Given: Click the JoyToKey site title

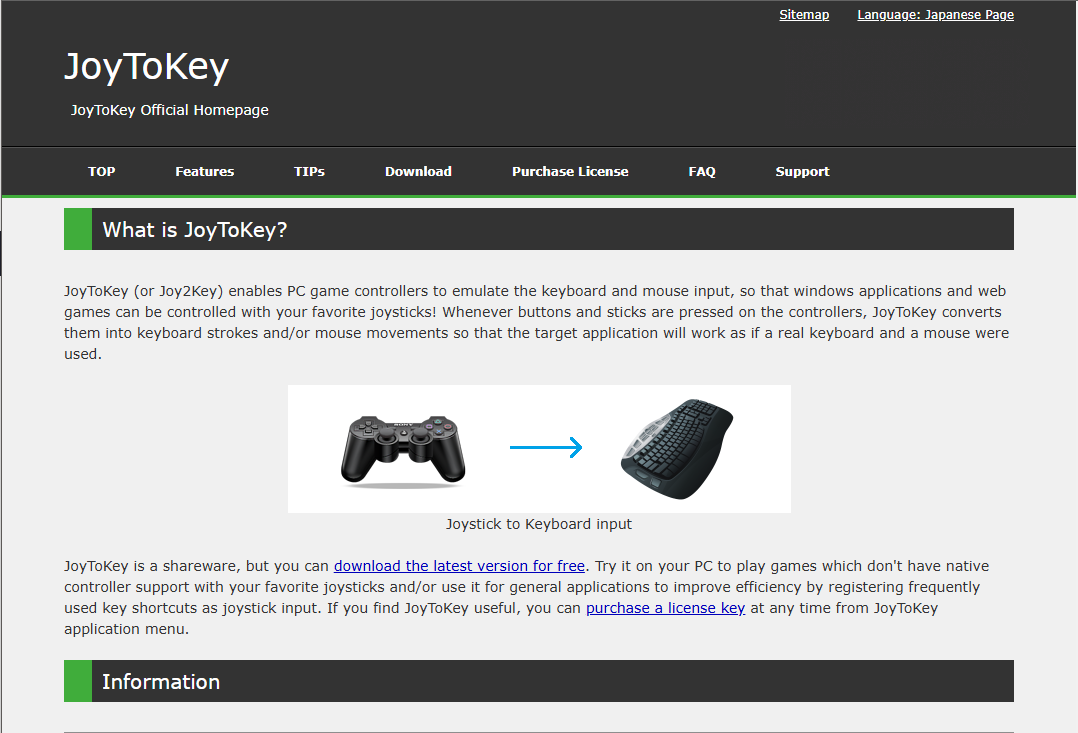Looking at the screenshot, I should tap(146, 67).
